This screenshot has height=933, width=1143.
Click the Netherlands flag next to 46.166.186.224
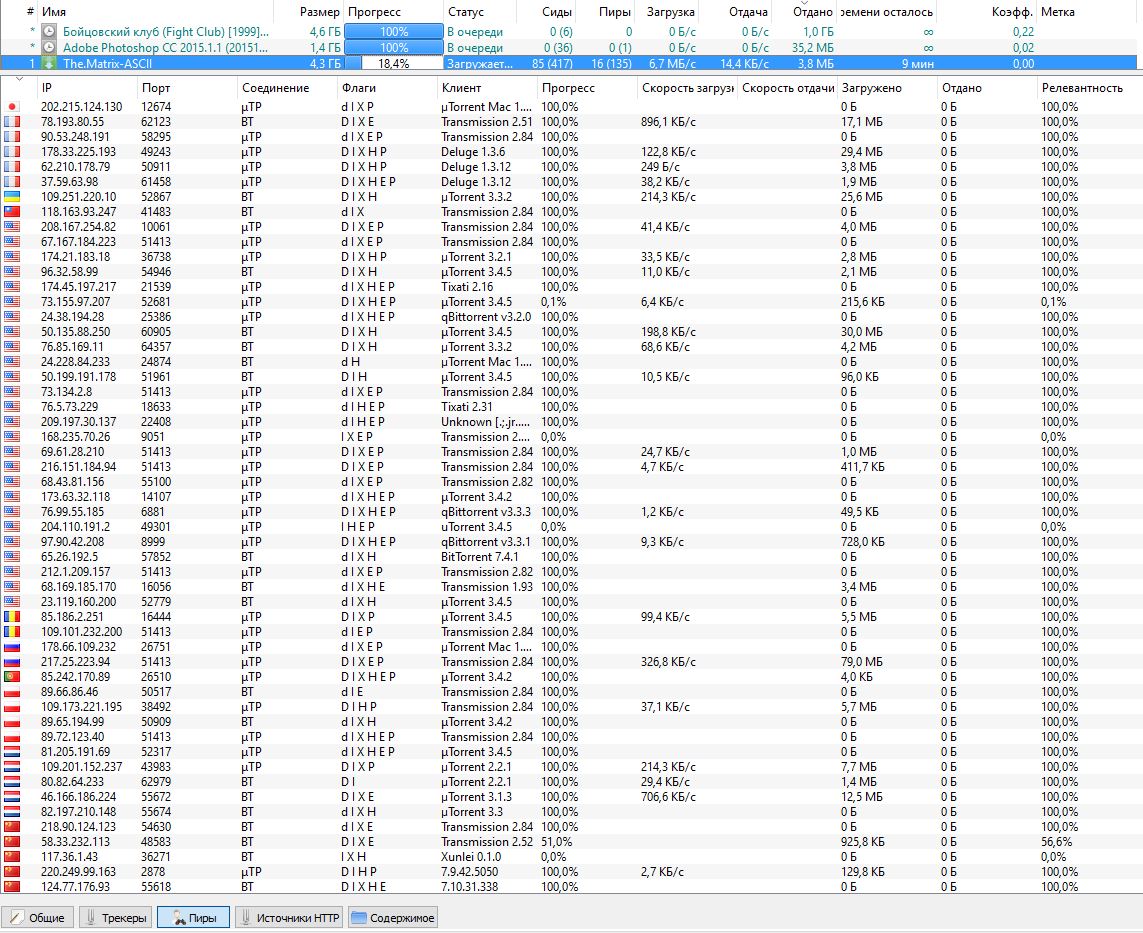pyautogui.click(x=12, y=797)
